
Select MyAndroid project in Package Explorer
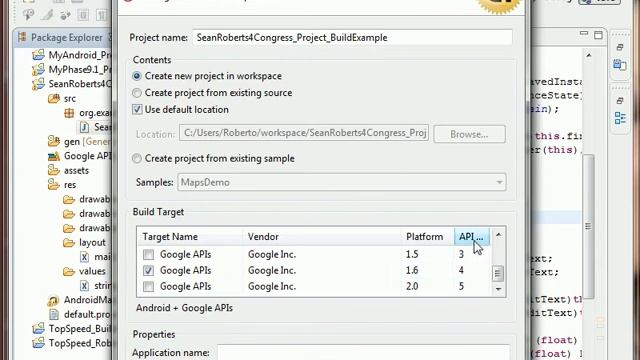coord(79,55)
